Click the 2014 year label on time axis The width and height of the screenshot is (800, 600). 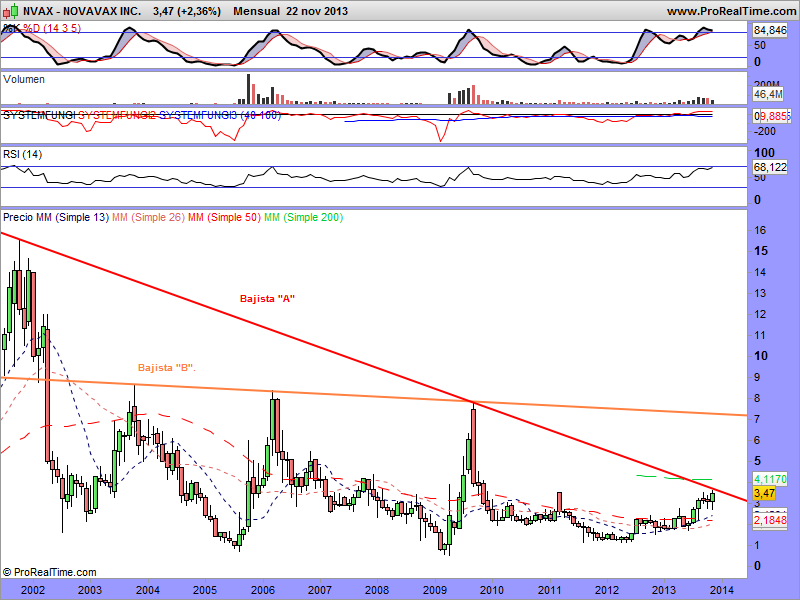point(721,590)
